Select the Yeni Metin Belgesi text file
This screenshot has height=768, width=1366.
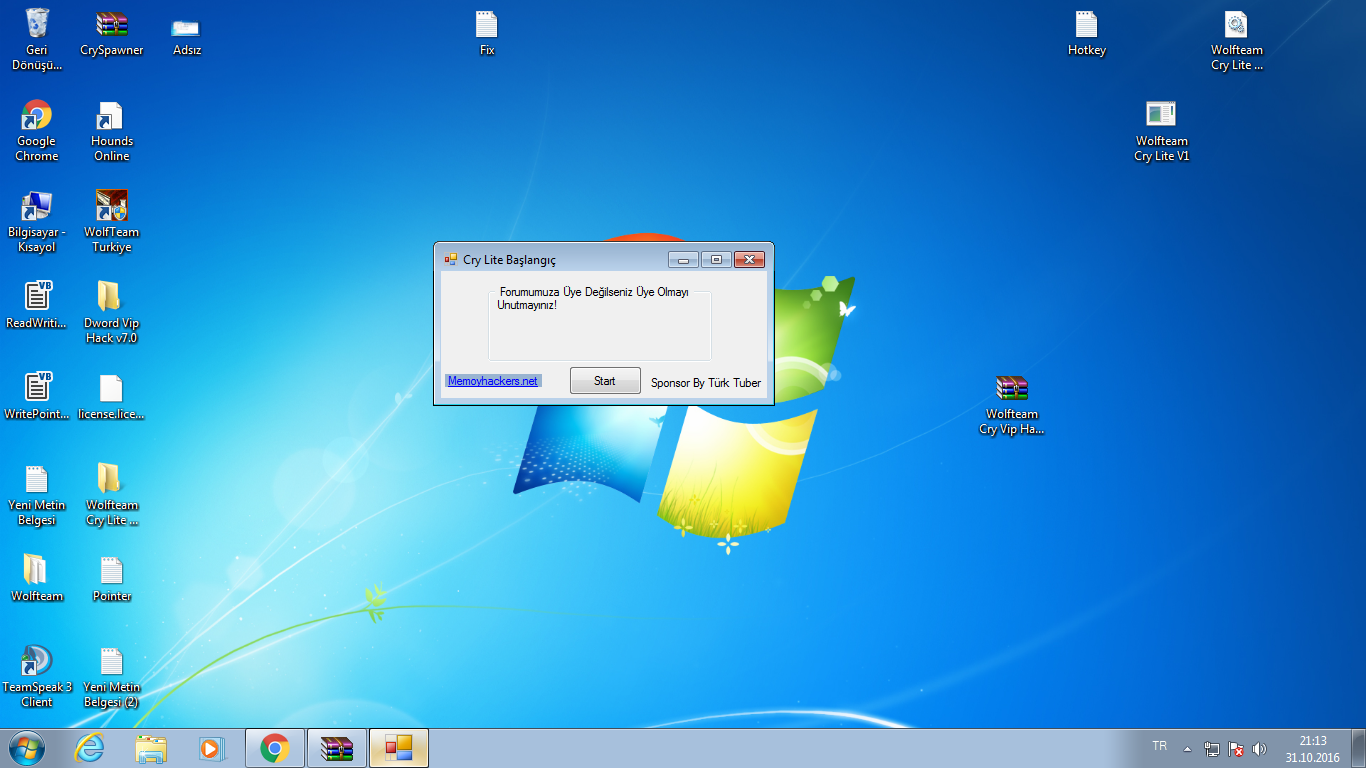pos(37,495)
